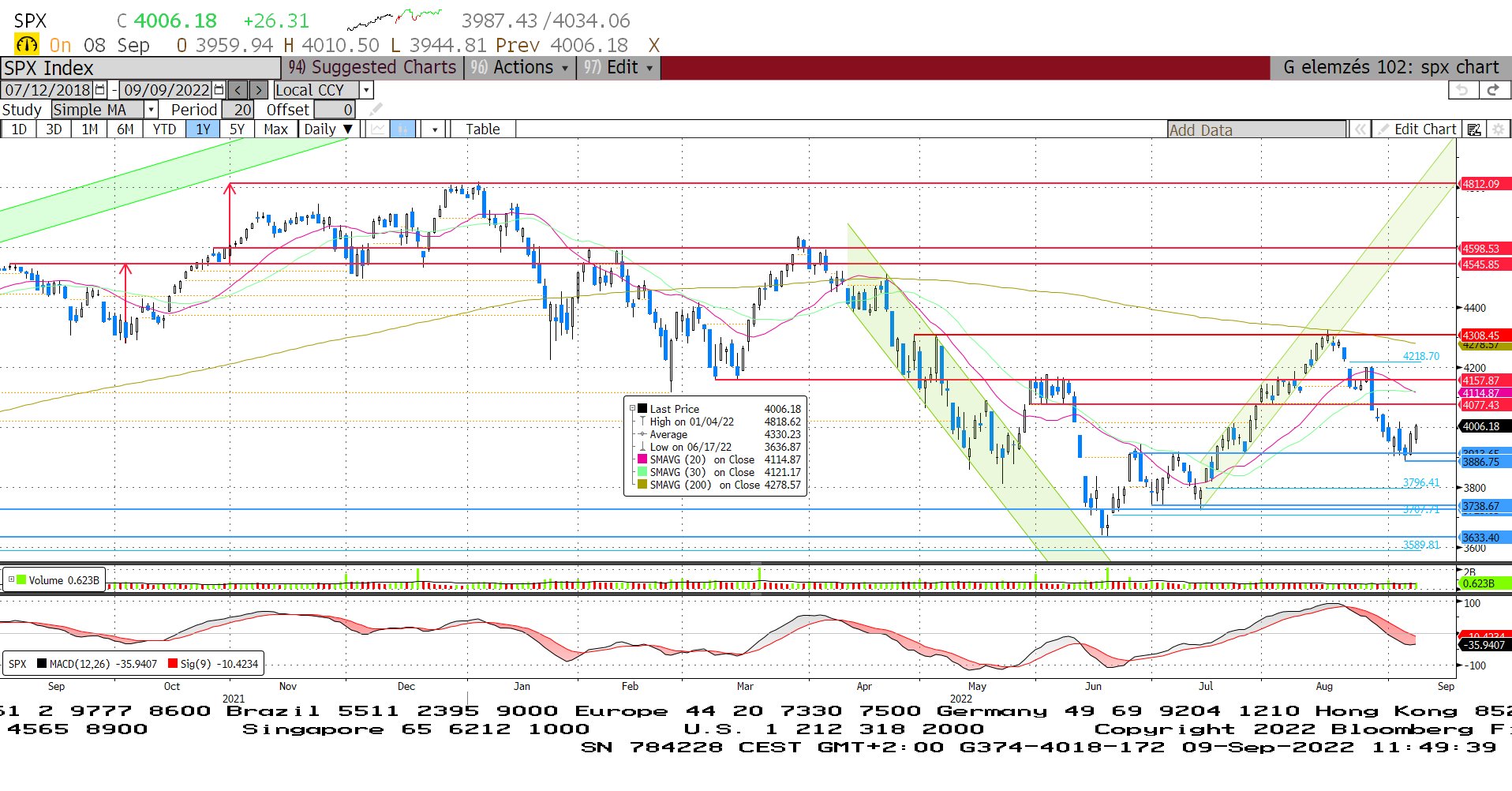Shift date range forward with right arrow

pos(258,90)
